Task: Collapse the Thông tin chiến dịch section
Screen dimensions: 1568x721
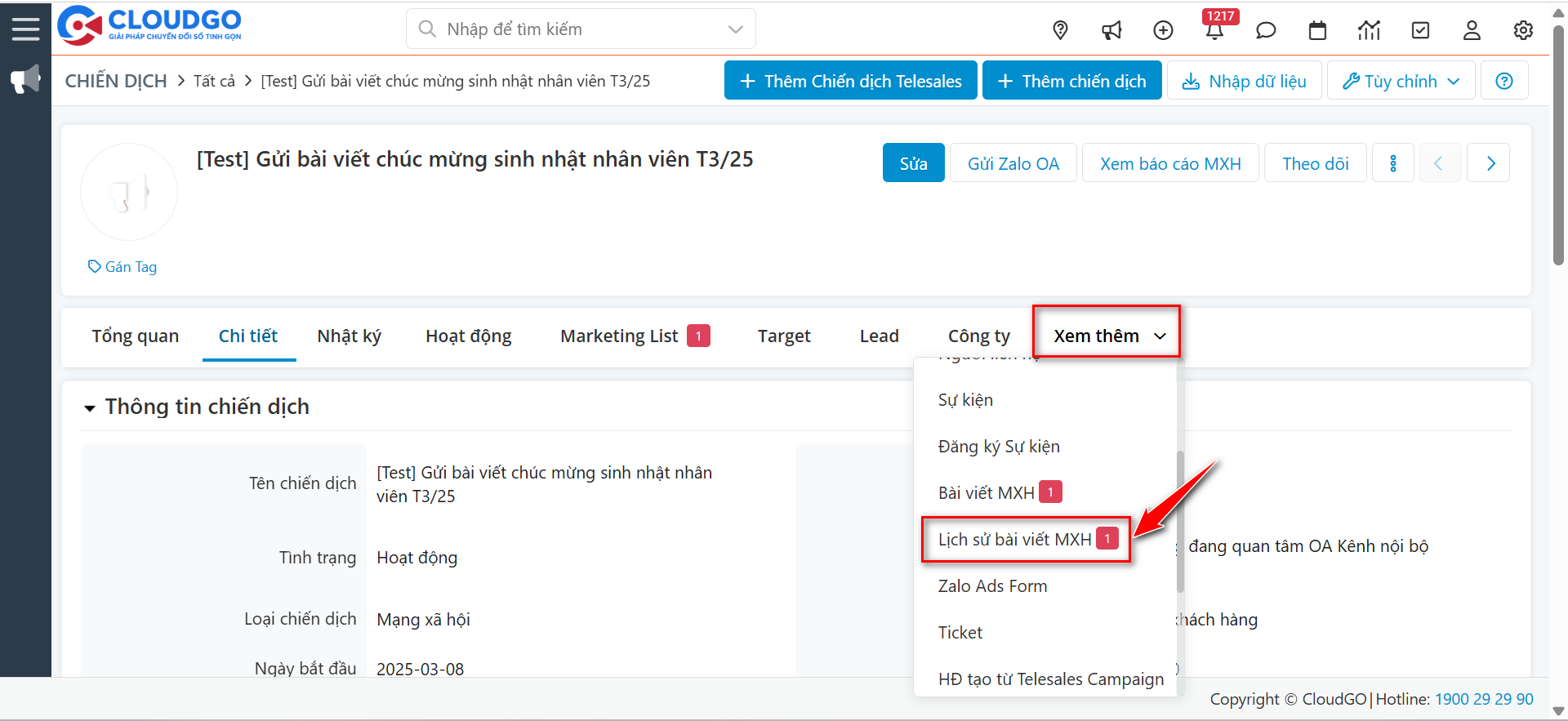Action: click(90, 407)
